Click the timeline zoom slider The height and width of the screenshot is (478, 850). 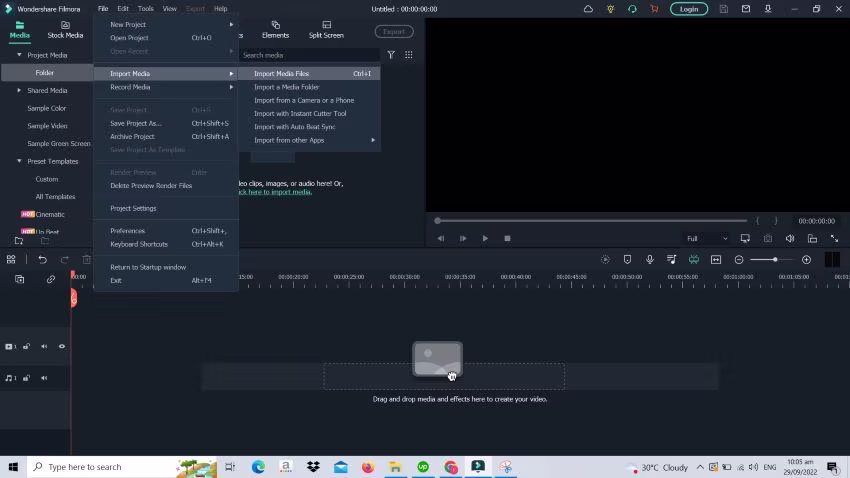pos(771,260)
